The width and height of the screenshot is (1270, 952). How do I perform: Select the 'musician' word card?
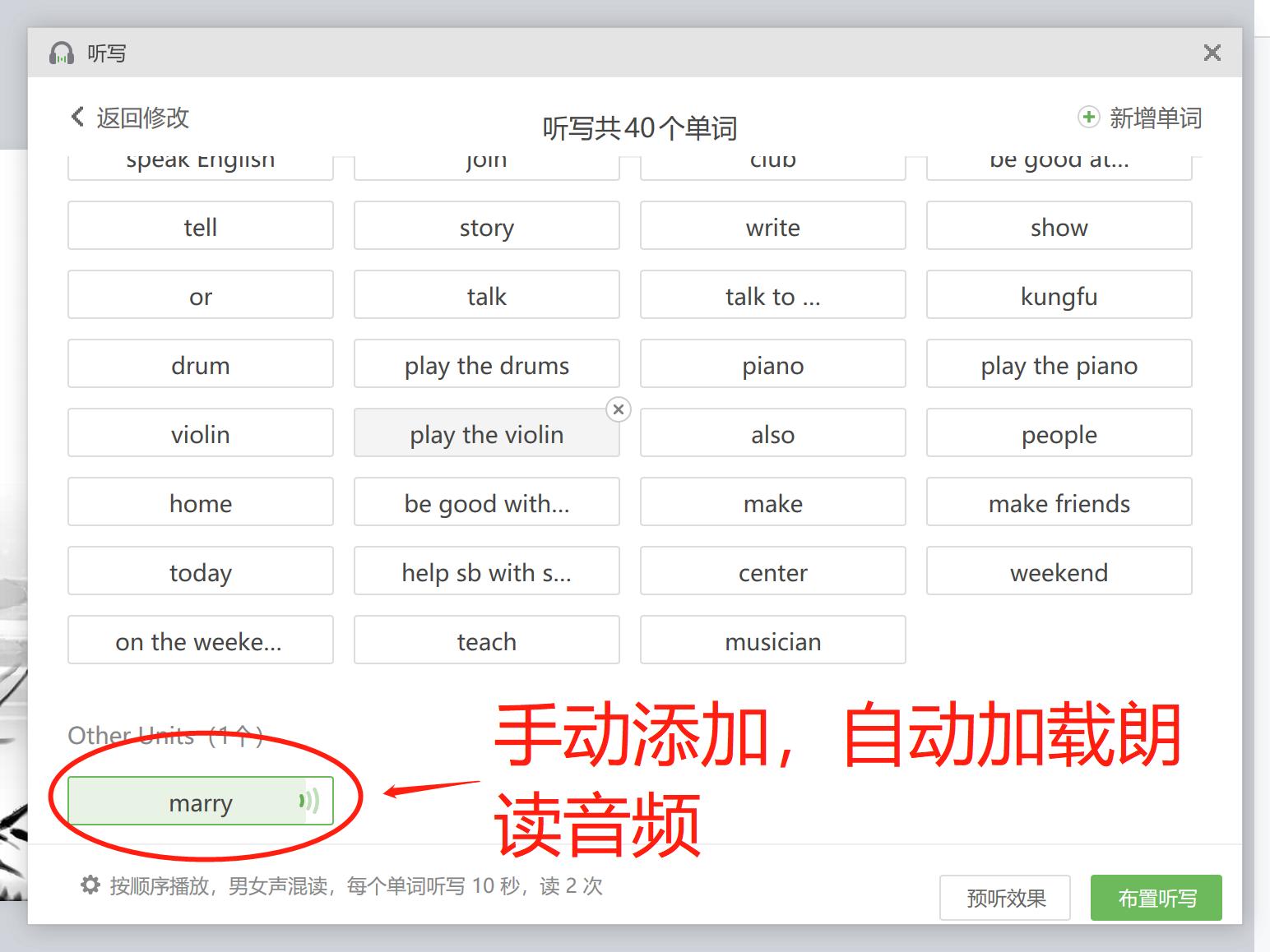[x=773, y=640]
